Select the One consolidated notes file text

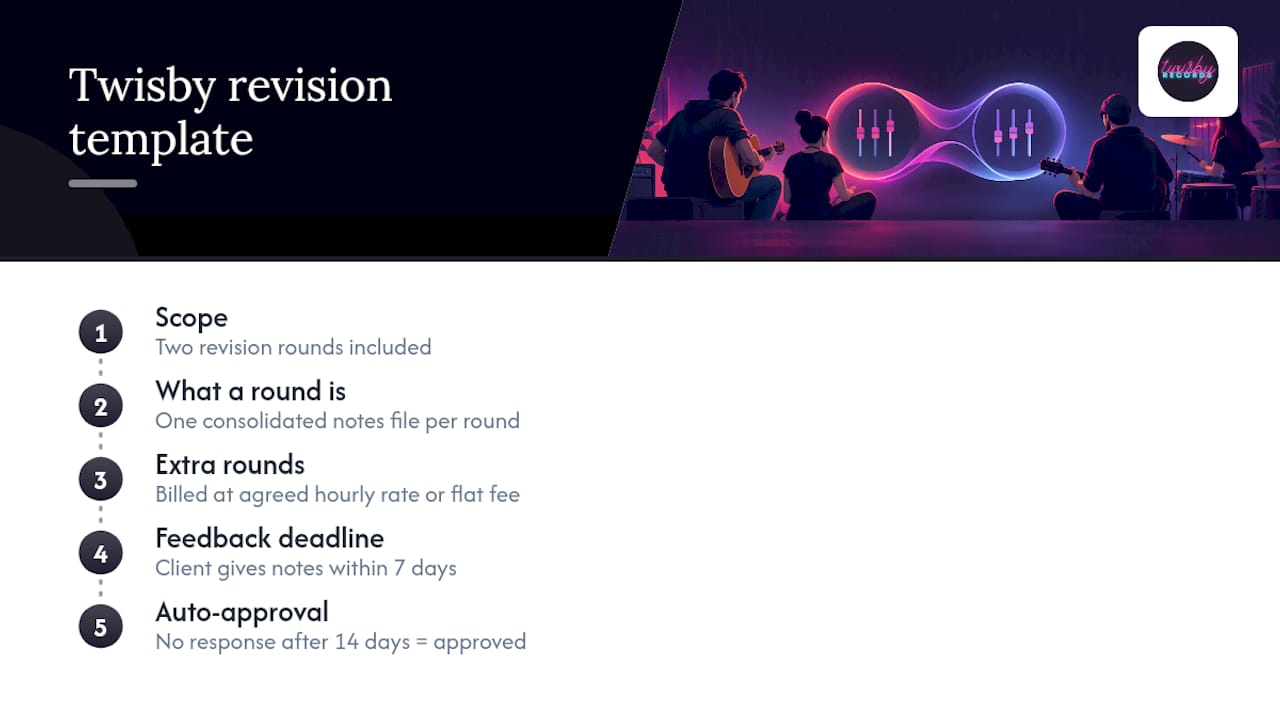click(337, 421)
